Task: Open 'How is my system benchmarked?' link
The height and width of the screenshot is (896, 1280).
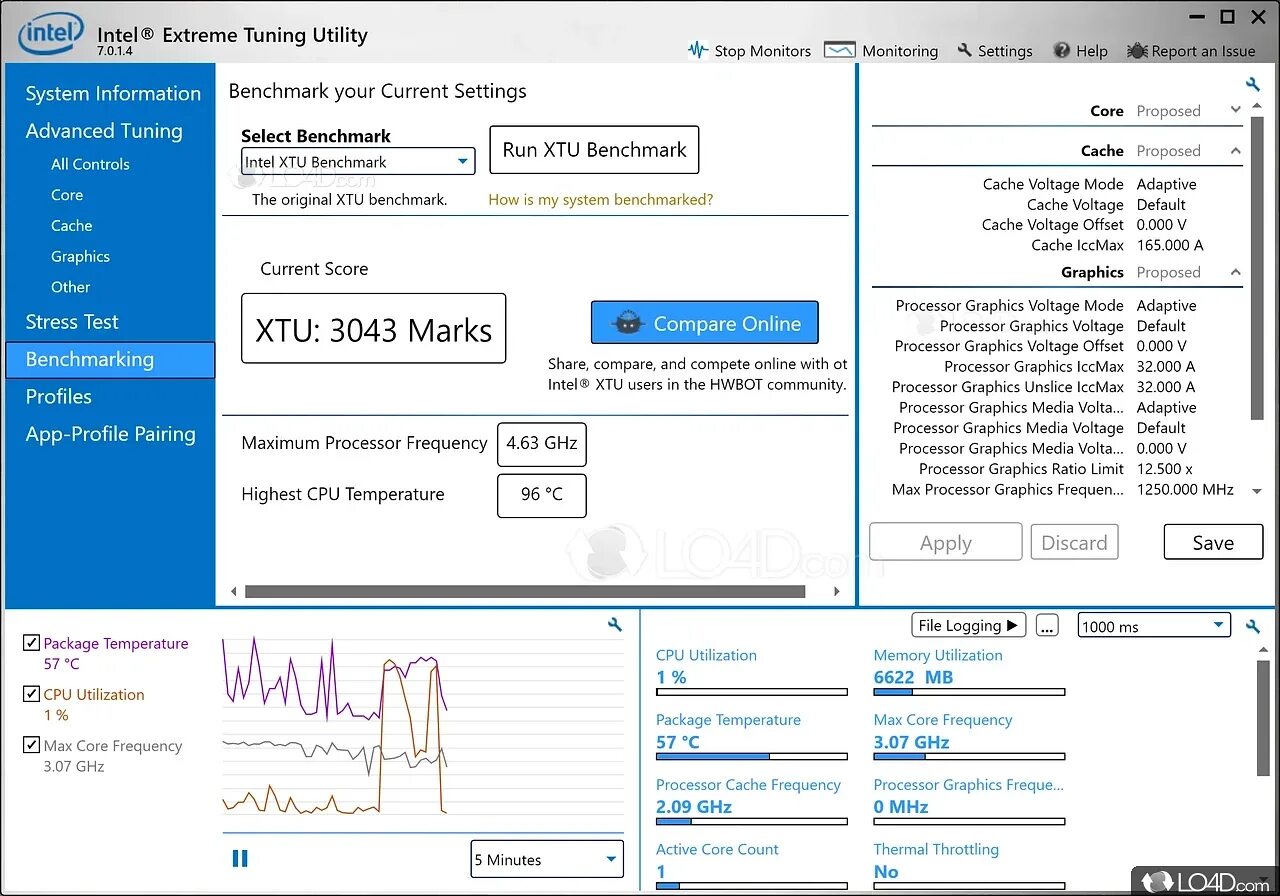Action: click(x=601, y=199)
